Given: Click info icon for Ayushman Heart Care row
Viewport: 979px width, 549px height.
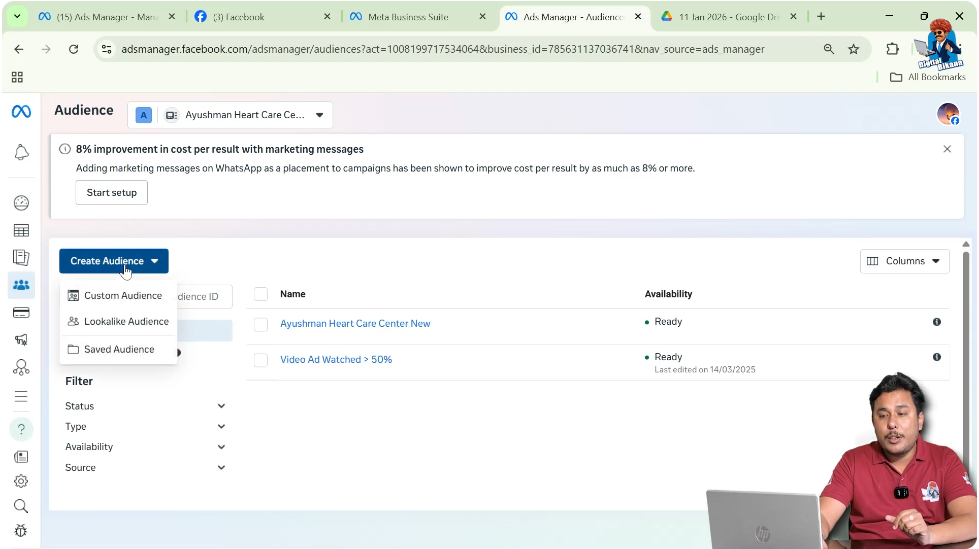Looking at the screenshot, I should tap(937, 322).
